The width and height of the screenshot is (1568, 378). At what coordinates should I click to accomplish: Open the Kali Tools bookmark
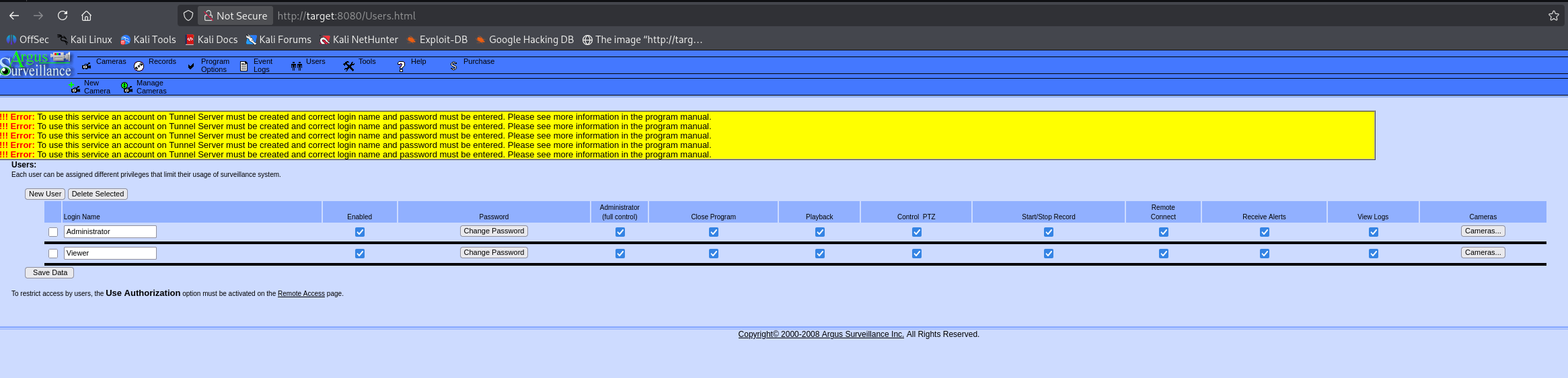click(x=148, y=40)
